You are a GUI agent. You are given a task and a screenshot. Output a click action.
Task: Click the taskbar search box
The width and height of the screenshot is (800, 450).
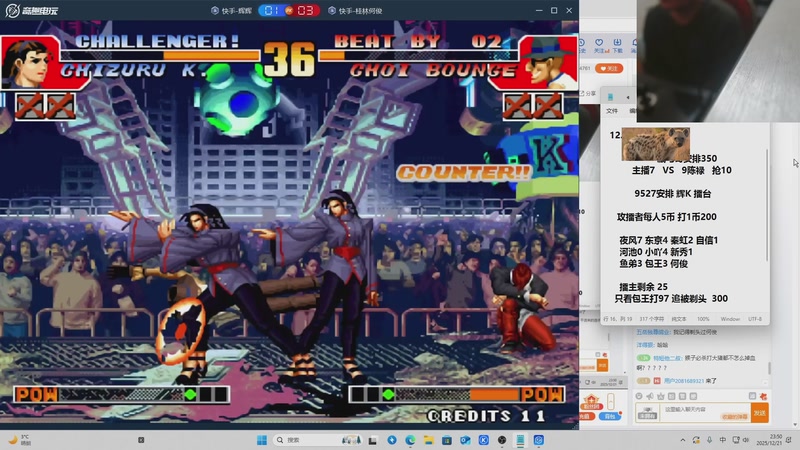(x=318, y=440)
